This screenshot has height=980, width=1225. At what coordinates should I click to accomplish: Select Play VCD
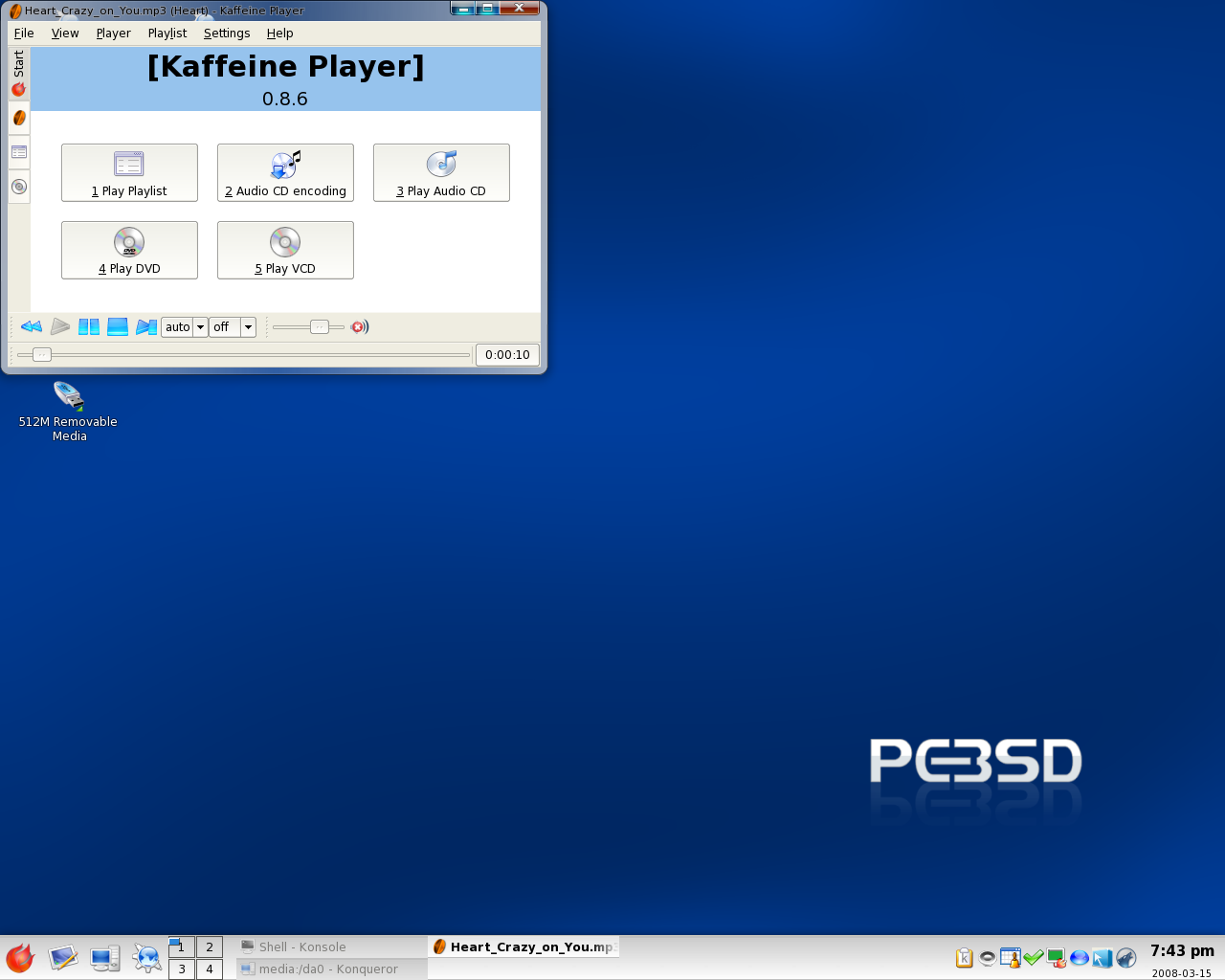coord(285,250)
